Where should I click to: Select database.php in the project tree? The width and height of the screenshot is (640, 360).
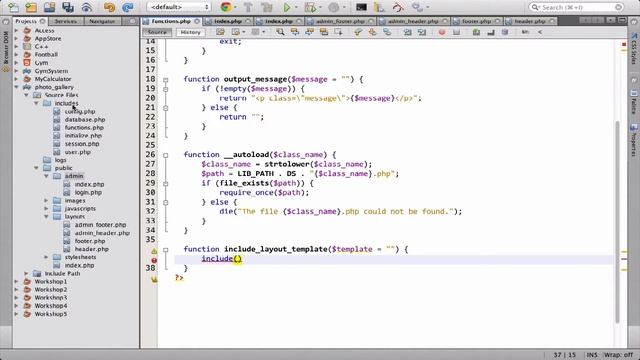[85, 120]
